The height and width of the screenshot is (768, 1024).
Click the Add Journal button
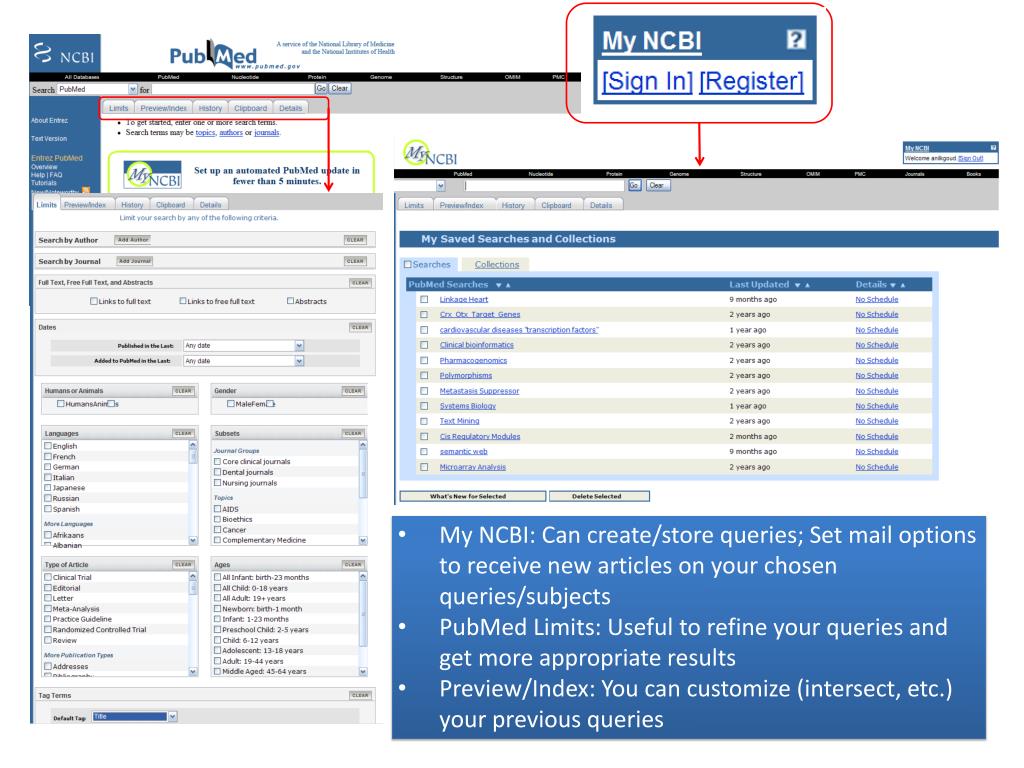135,261
